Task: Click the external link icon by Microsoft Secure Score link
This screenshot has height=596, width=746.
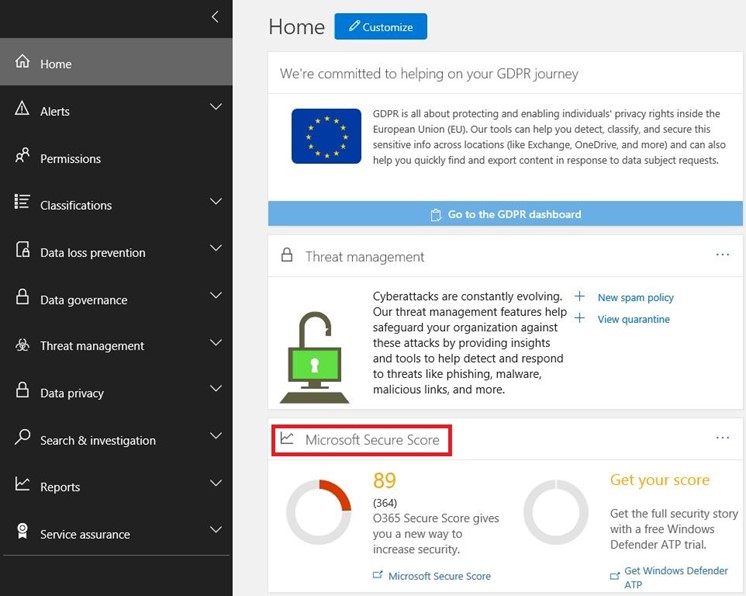Action: [378, 575]
